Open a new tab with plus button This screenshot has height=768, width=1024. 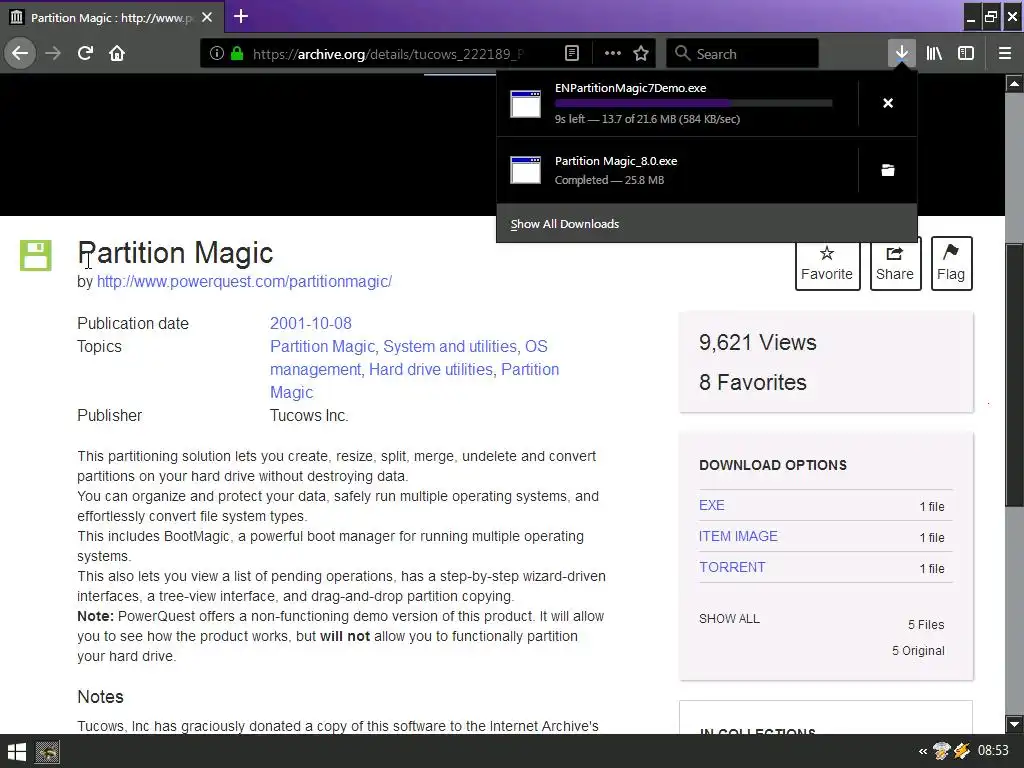pyautogui.click(x=241, y=16)
